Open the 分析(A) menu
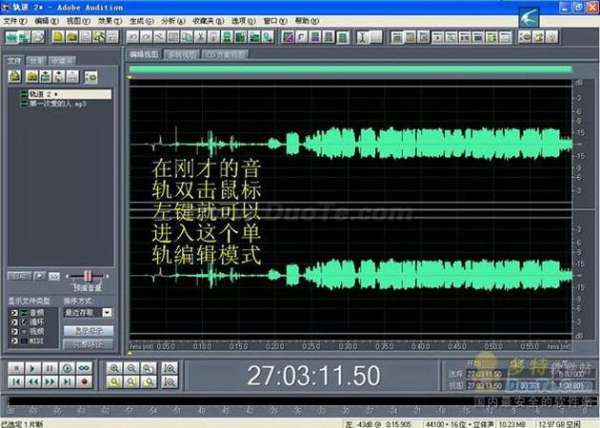This screenshot has width=600, height=428. [x=173, y=21]
